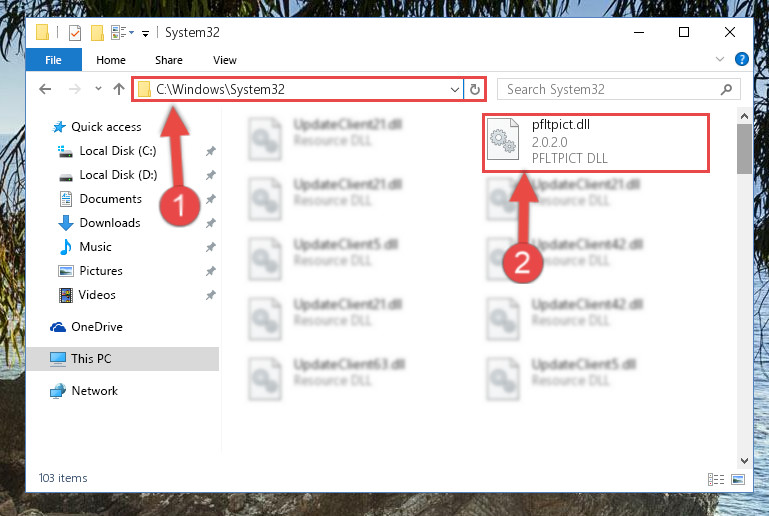This screenshot has height=516, width=769.
Task: Click New folder quick access toolbar icon
Action: click(x=97, y=33)
